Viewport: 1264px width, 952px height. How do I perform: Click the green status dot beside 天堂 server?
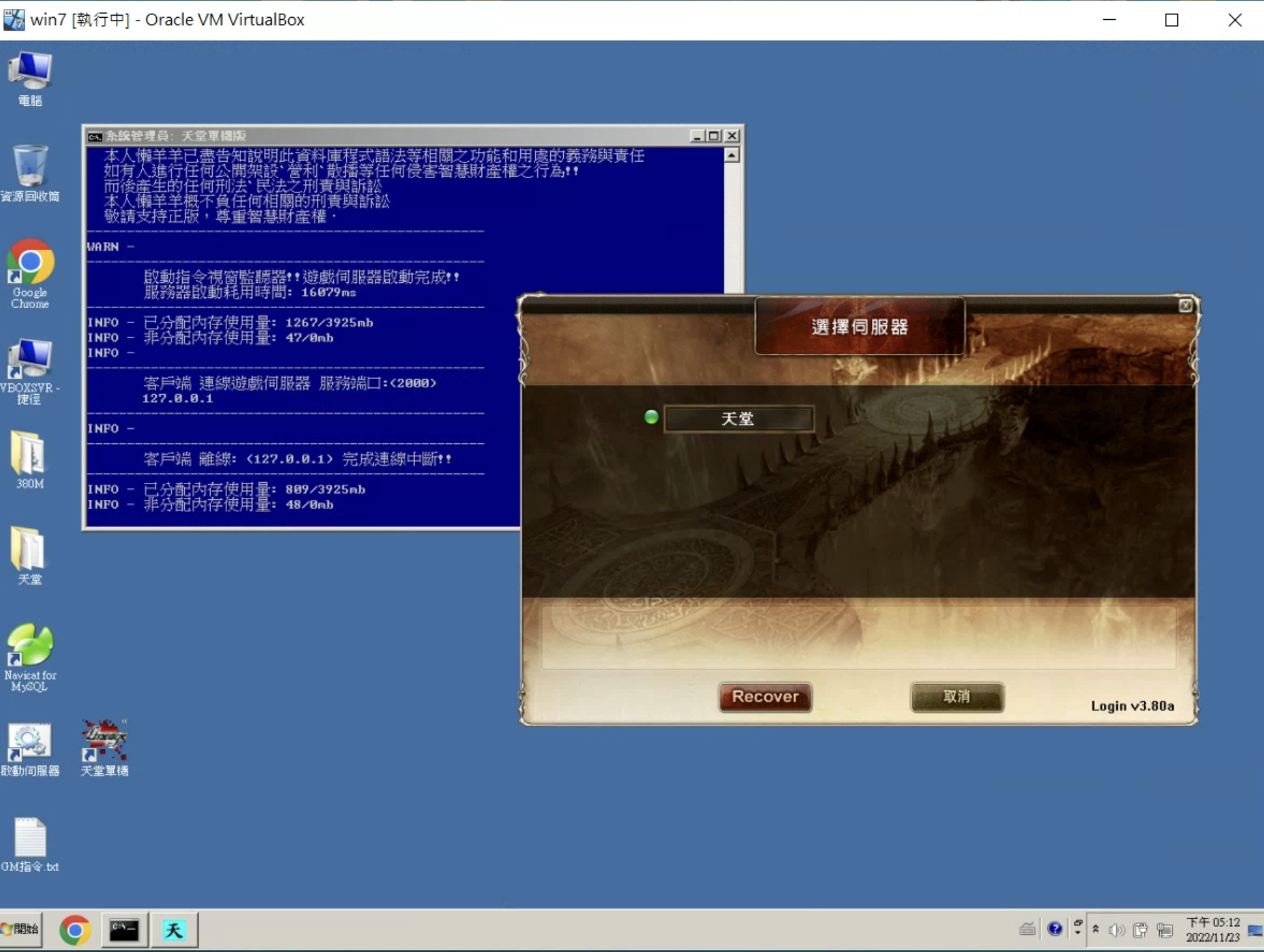tap(651, 417)
